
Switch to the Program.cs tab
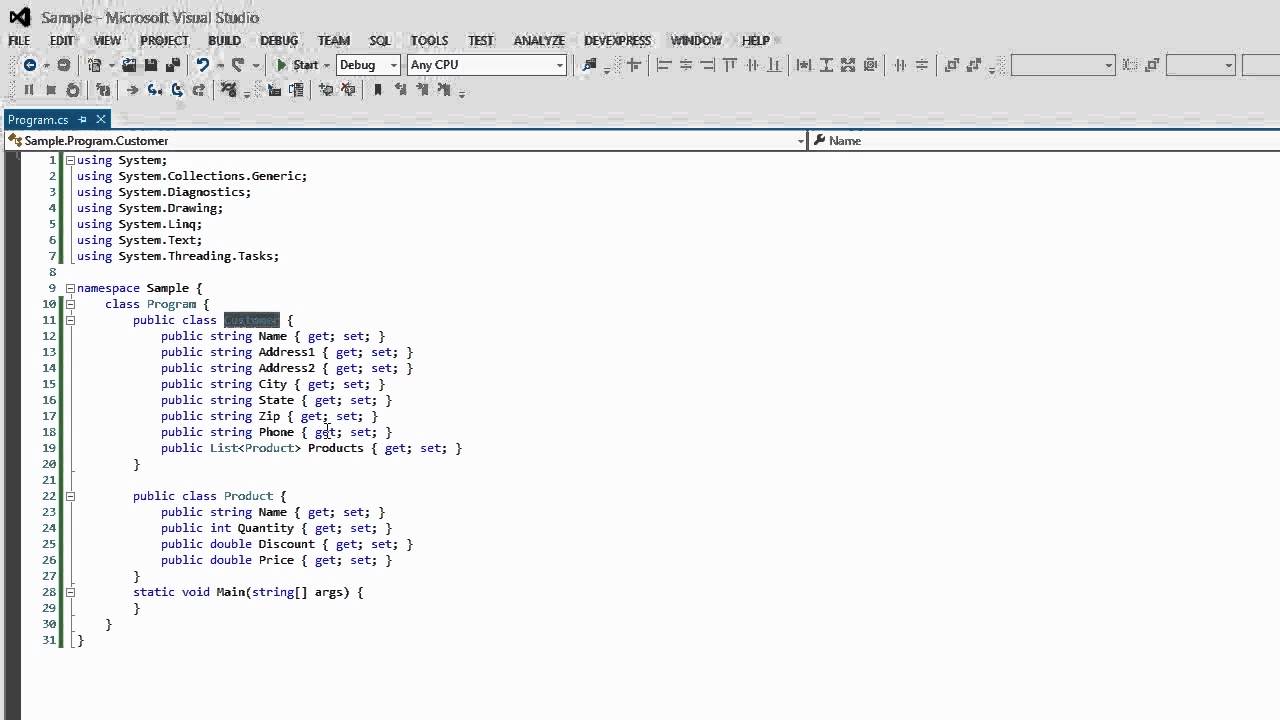tap(38, 120)
